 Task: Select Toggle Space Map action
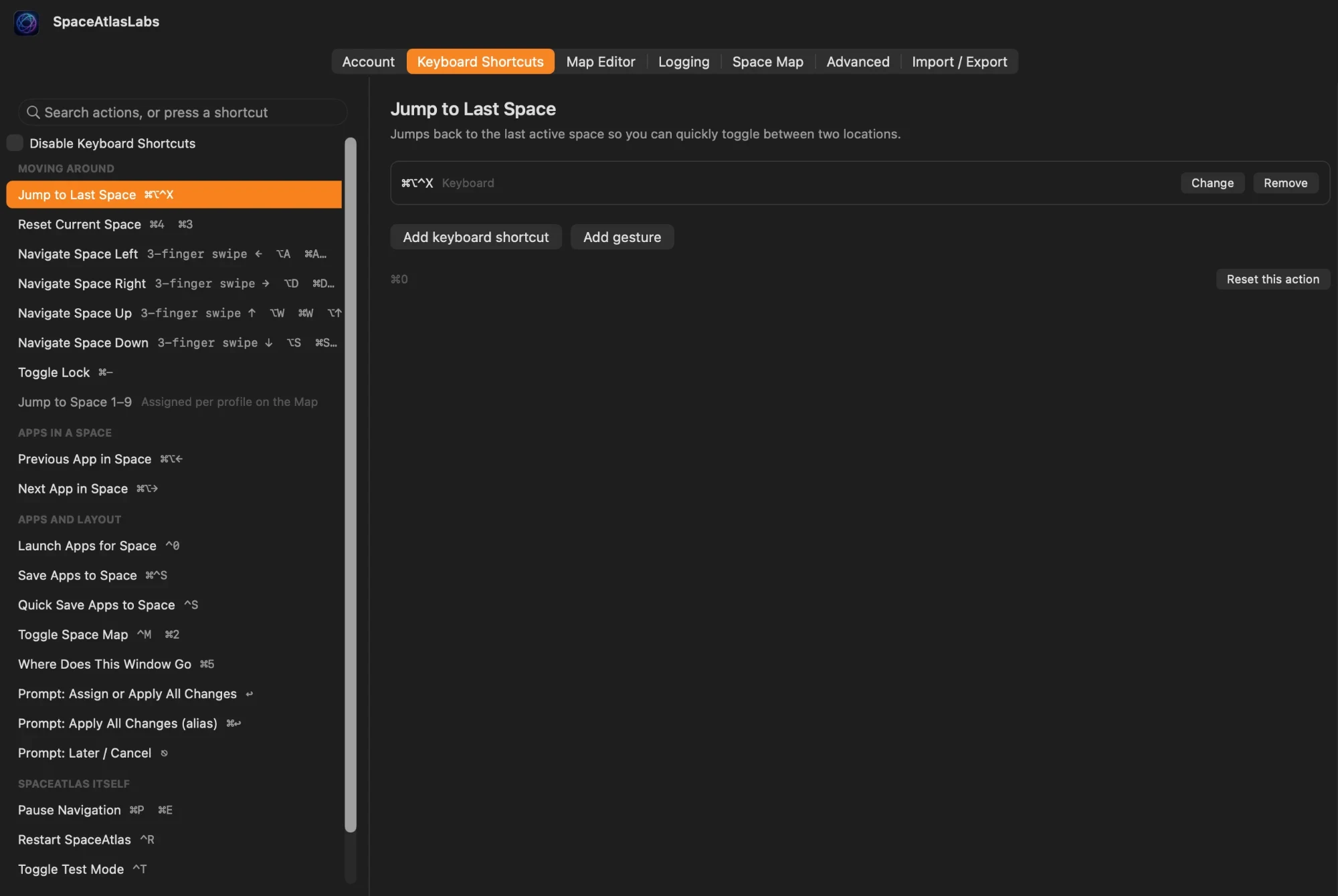pos(174,634)
